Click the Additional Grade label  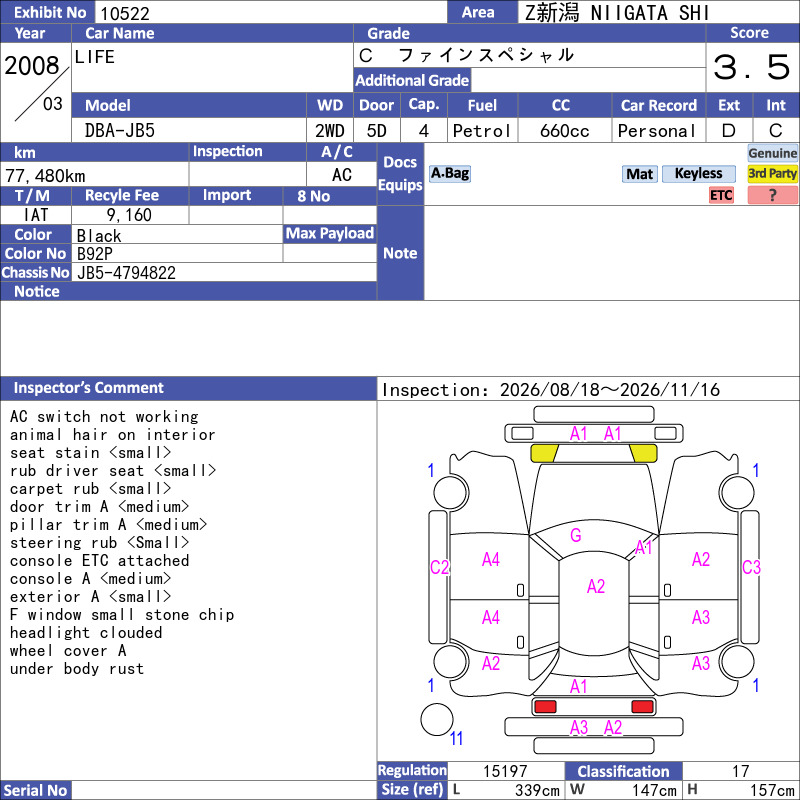coord(412,80)
